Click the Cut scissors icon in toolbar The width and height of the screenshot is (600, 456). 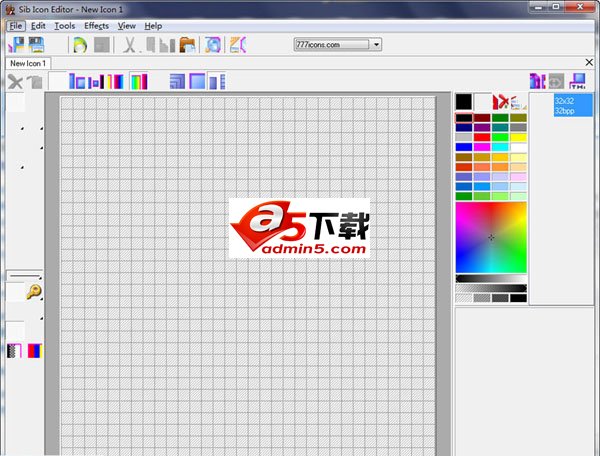pyautogui.click(x=129, y=45)
